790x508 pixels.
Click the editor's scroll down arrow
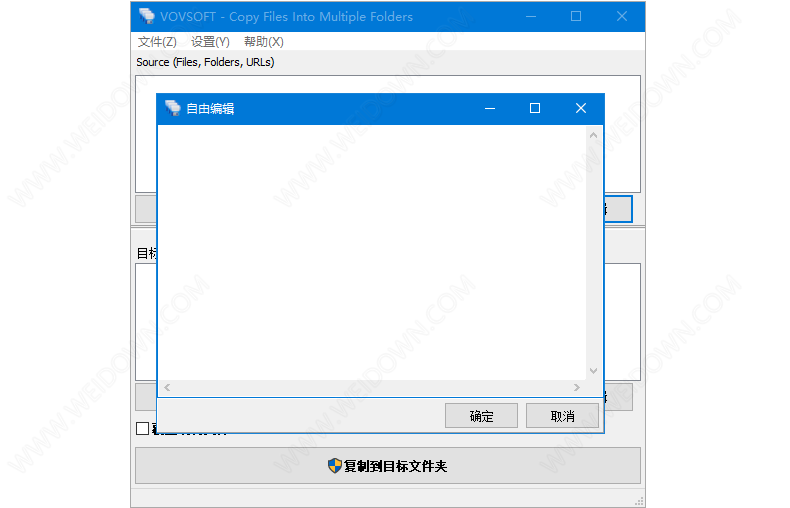[x=593, y=370]
